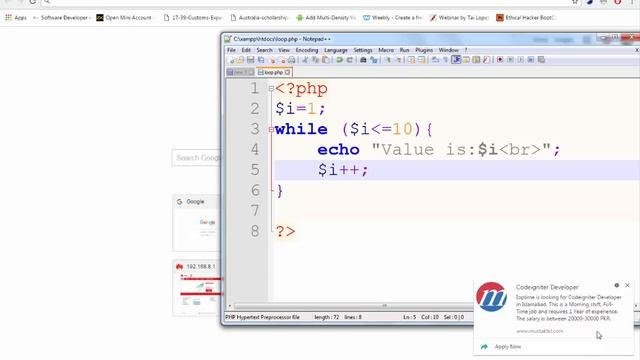The width and height of the screenshot is (640, 360).
Task: Open the Edit menu
Action: [246, 50]
